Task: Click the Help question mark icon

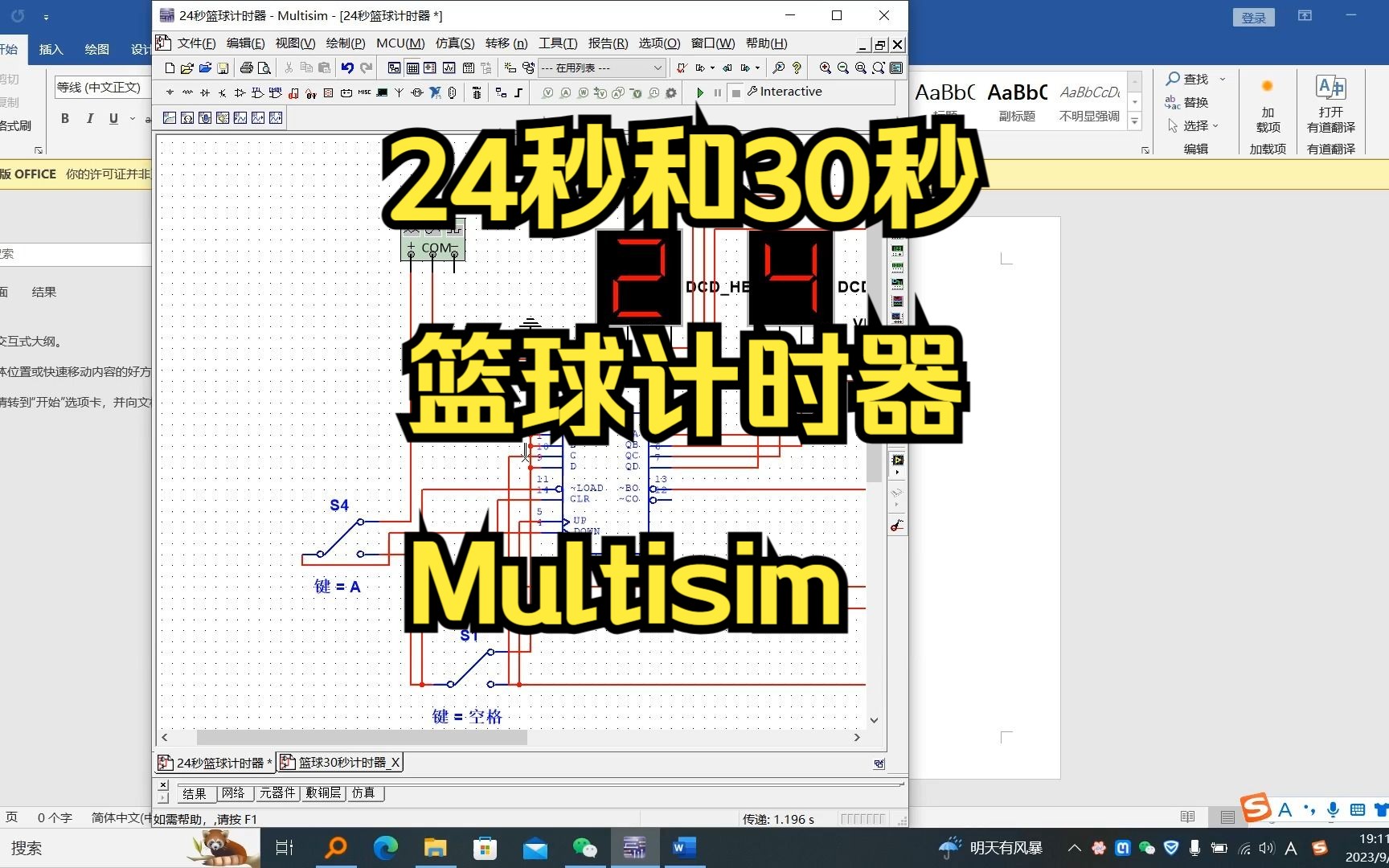Action: tap(797, 68)
